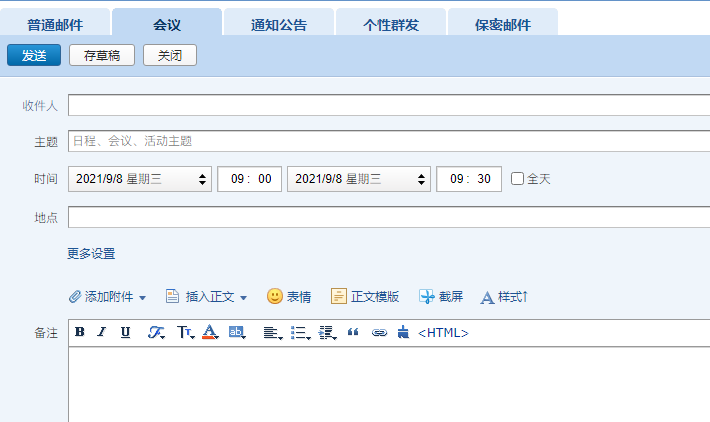Switch to <HTML> source mode

click(x=443, y=333)
